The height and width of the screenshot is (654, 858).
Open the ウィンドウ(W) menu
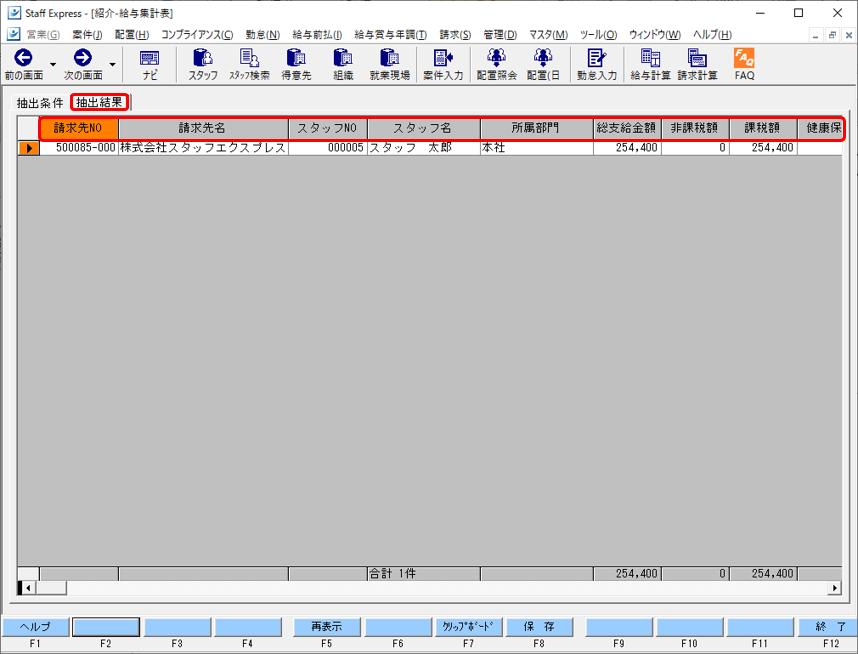click(655, 34)
